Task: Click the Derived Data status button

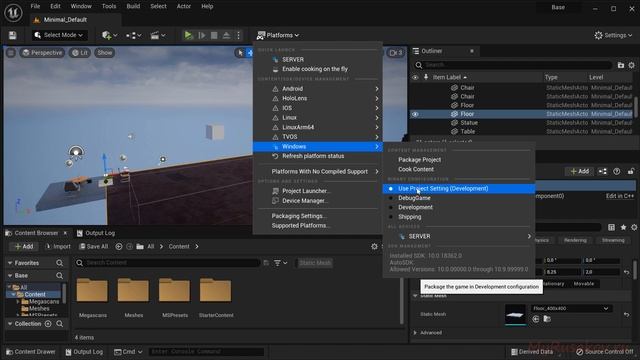Action: click(x=532, y=351)
